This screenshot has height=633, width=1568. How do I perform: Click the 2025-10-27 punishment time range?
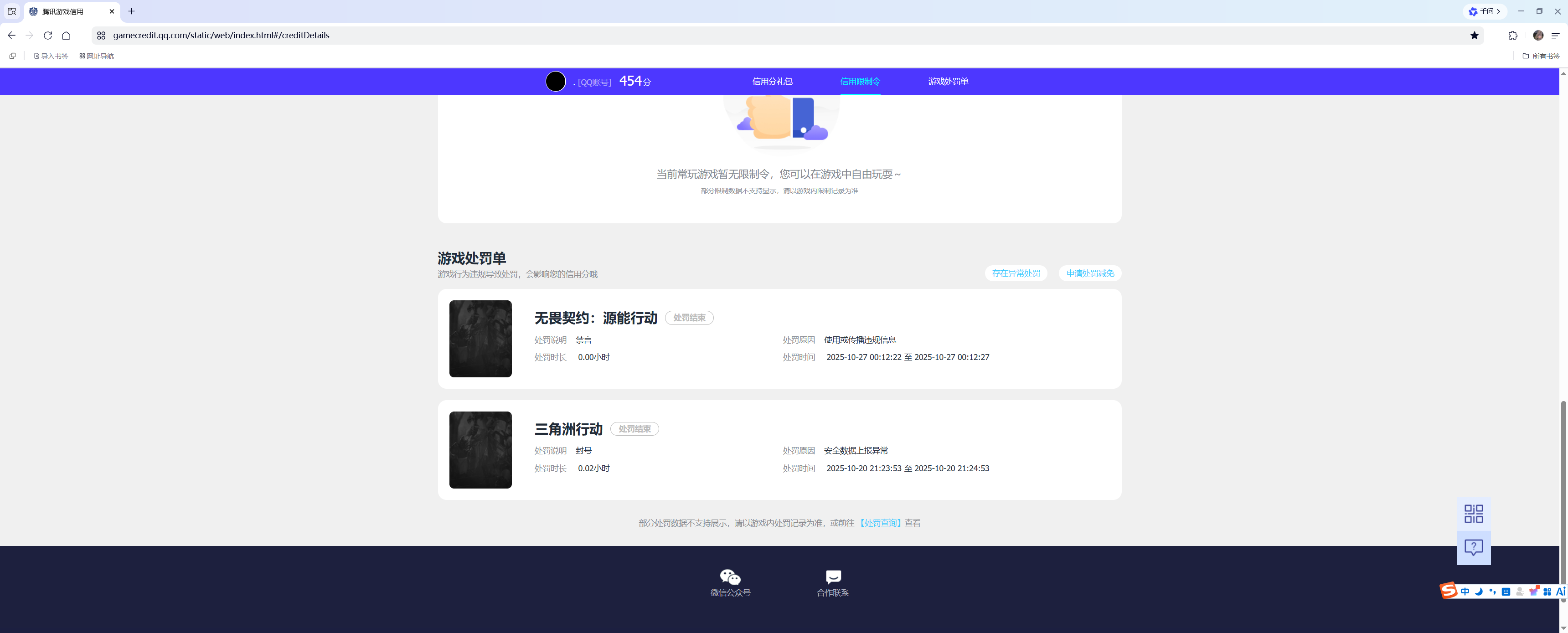point(908,357)
